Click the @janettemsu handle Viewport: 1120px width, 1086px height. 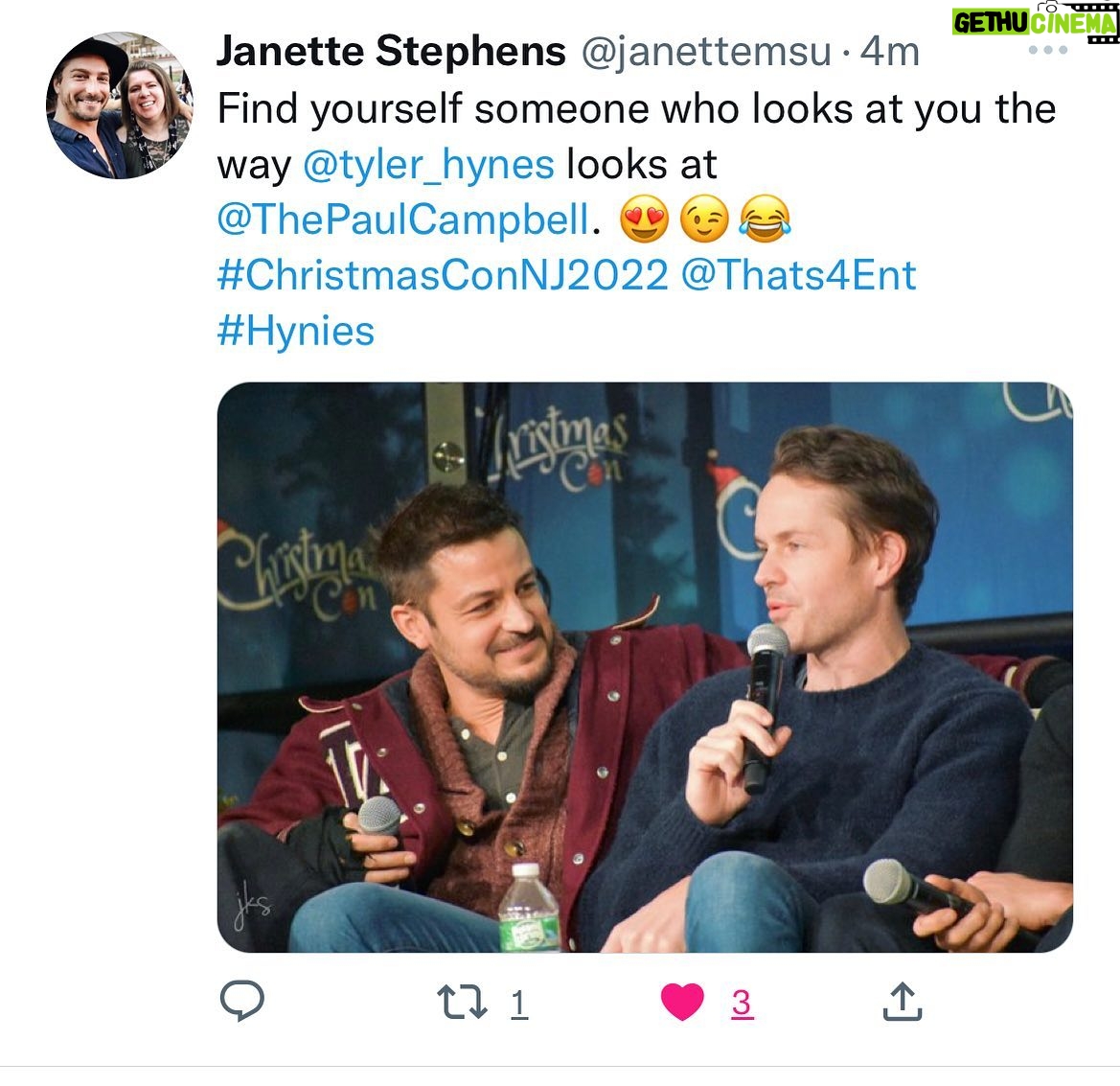pyautogui.click(x=706, y=52)
